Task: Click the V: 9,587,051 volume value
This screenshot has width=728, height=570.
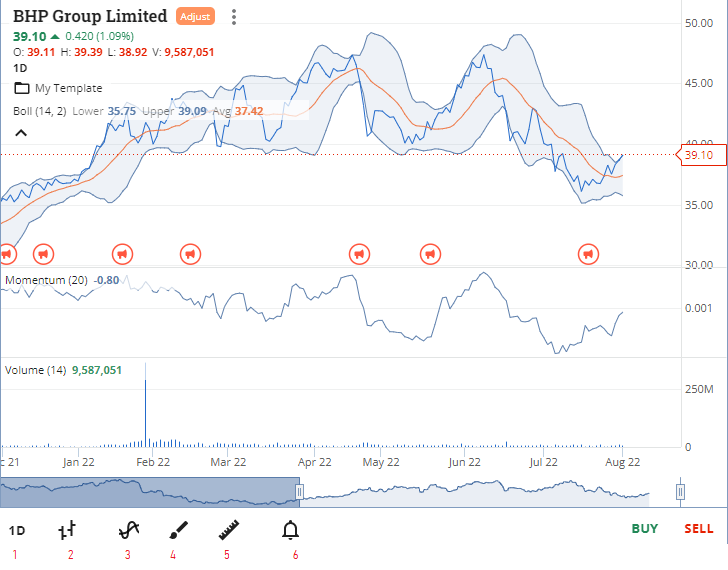Action: tap(183, 52)
